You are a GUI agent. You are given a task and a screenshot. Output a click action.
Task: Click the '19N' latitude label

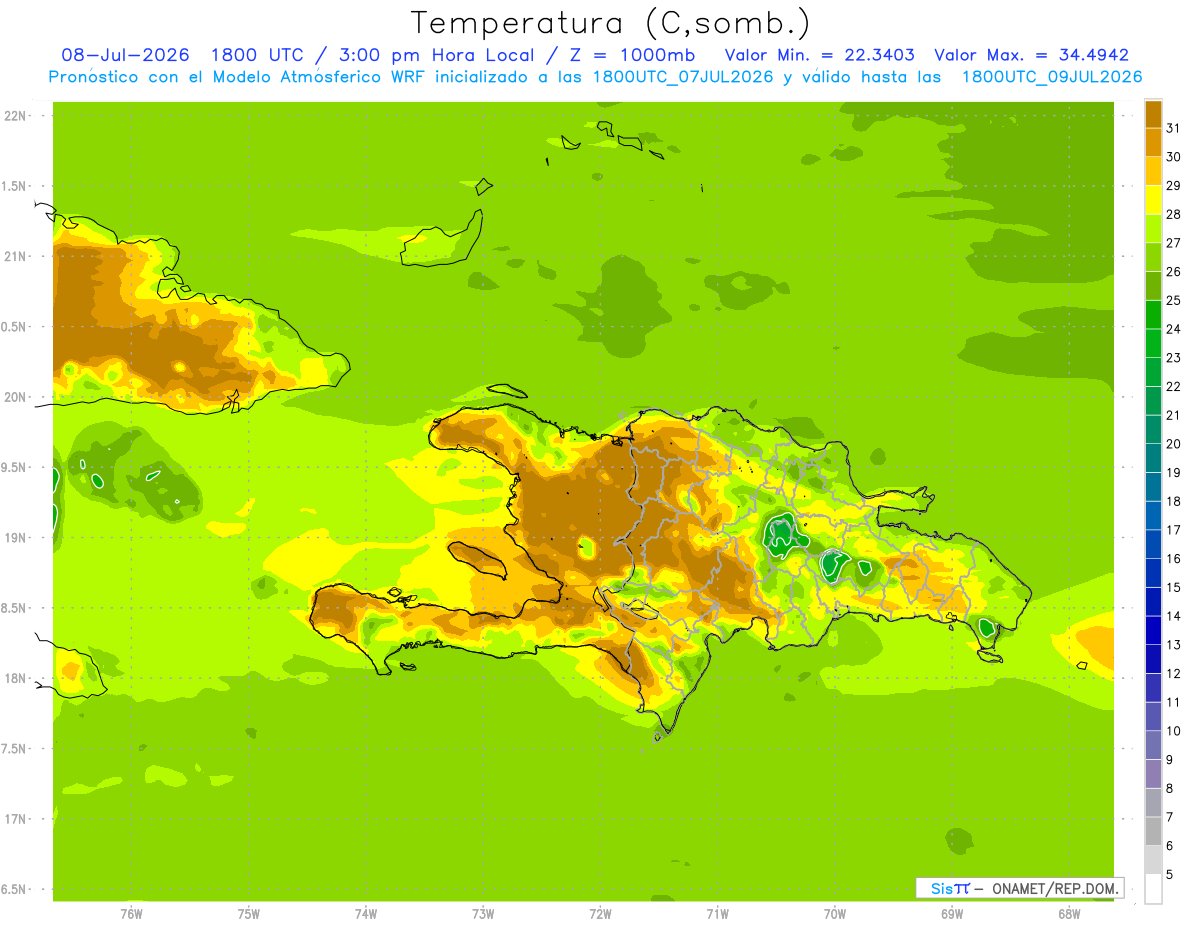15,537
